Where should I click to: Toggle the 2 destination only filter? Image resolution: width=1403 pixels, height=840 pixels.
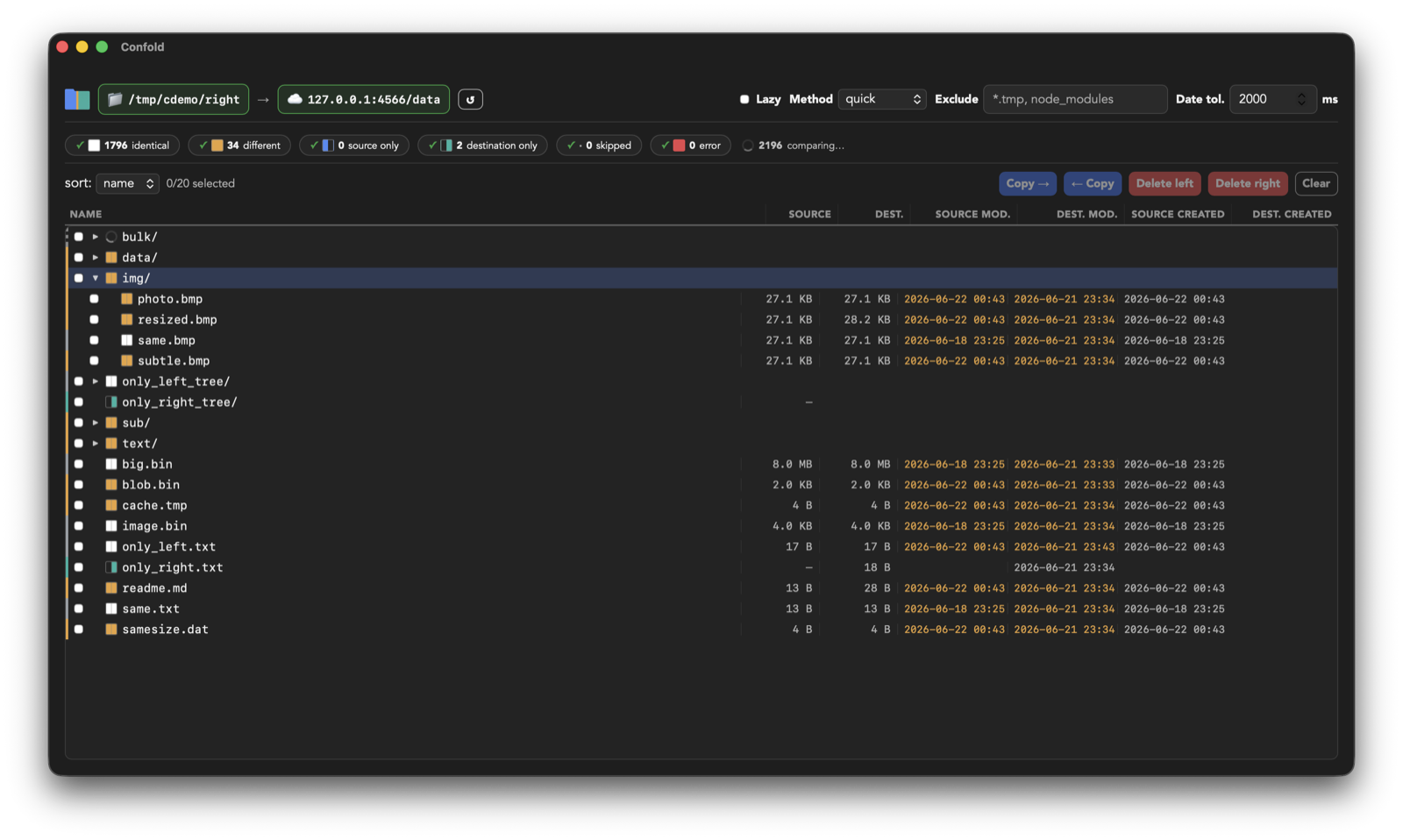click(483, 146)
